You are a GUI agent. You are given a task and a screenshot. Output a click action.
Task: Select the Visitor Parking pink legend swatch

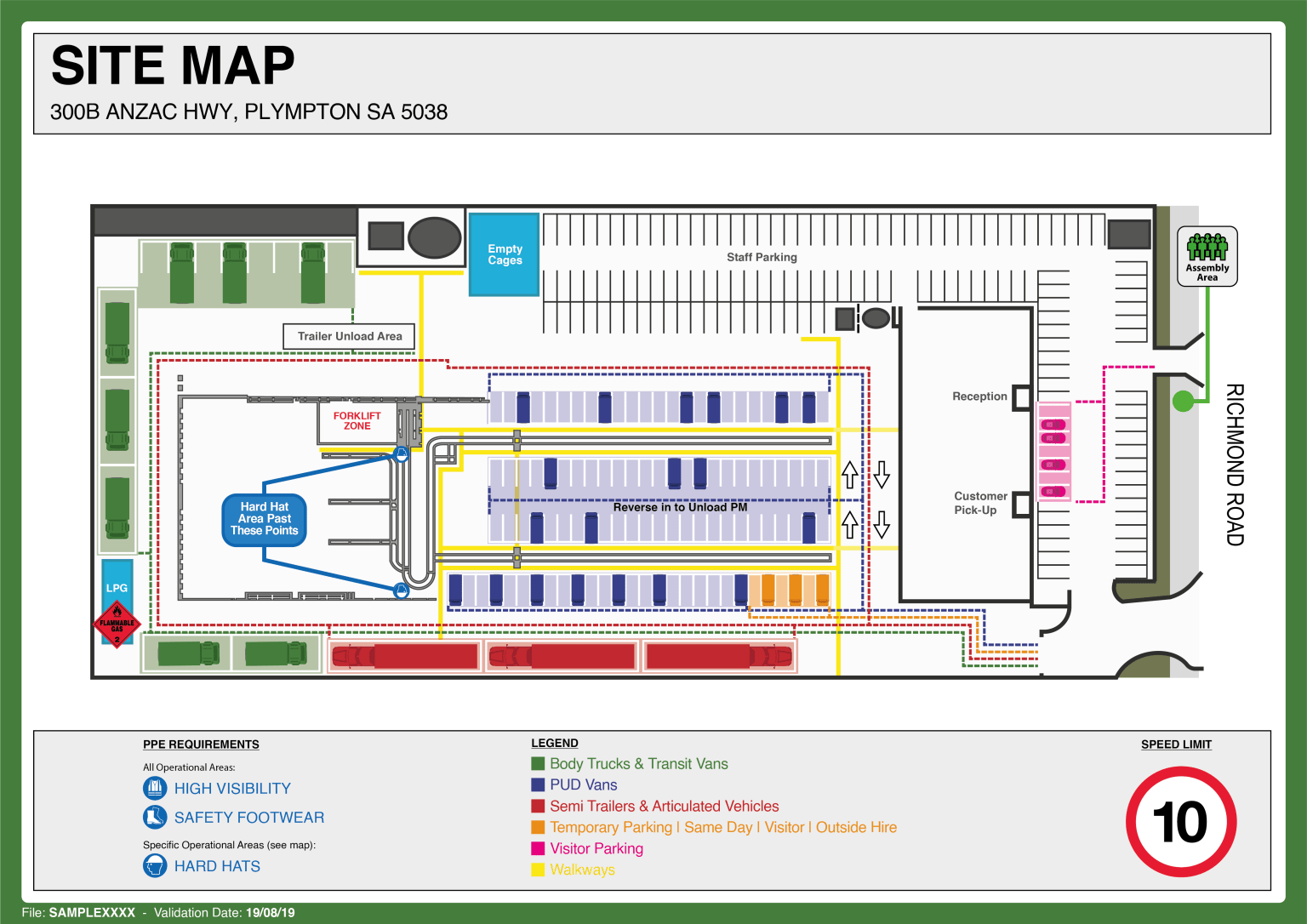pyautogui.click(x=539, y=848)
